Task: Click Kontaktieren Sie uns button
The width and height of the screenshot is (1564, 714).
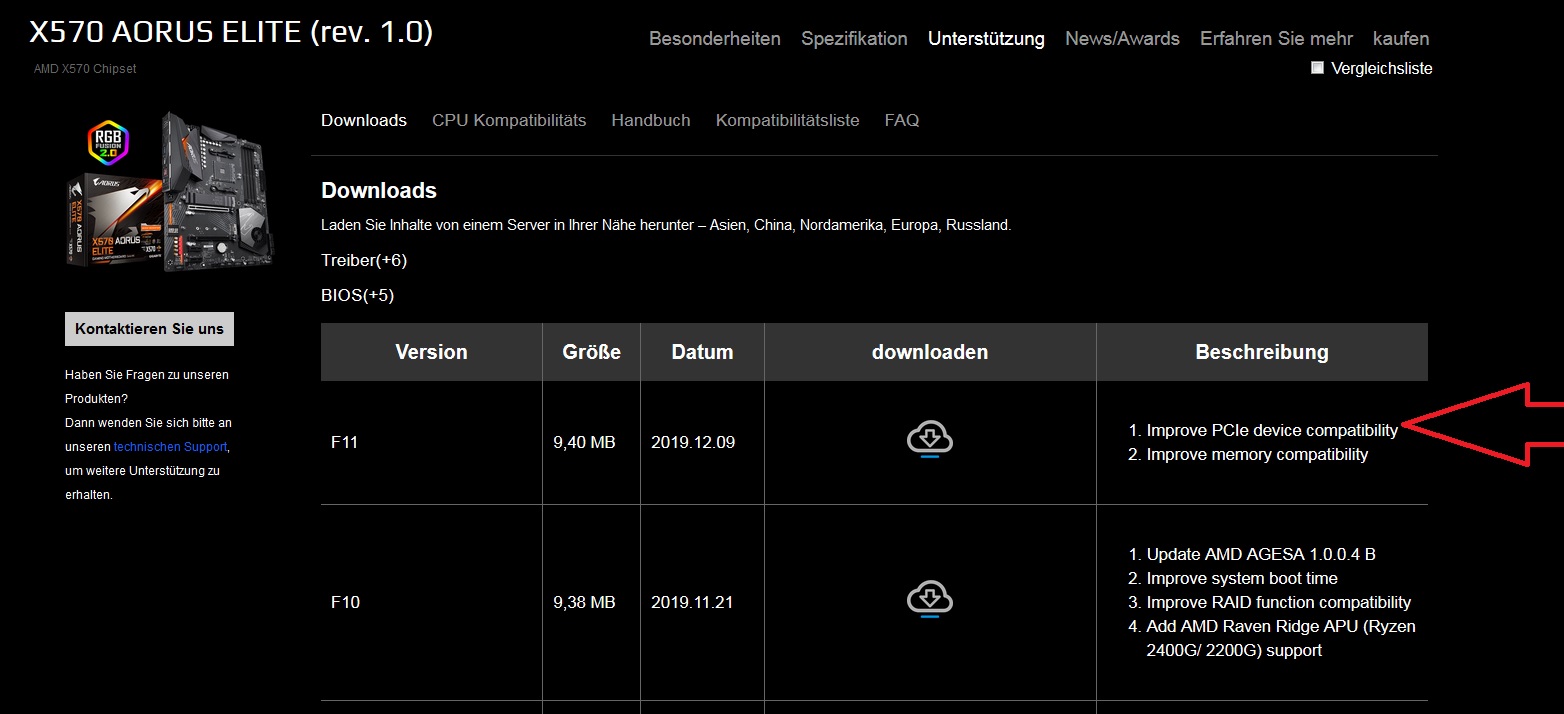Action: click(x=149, y=329)
